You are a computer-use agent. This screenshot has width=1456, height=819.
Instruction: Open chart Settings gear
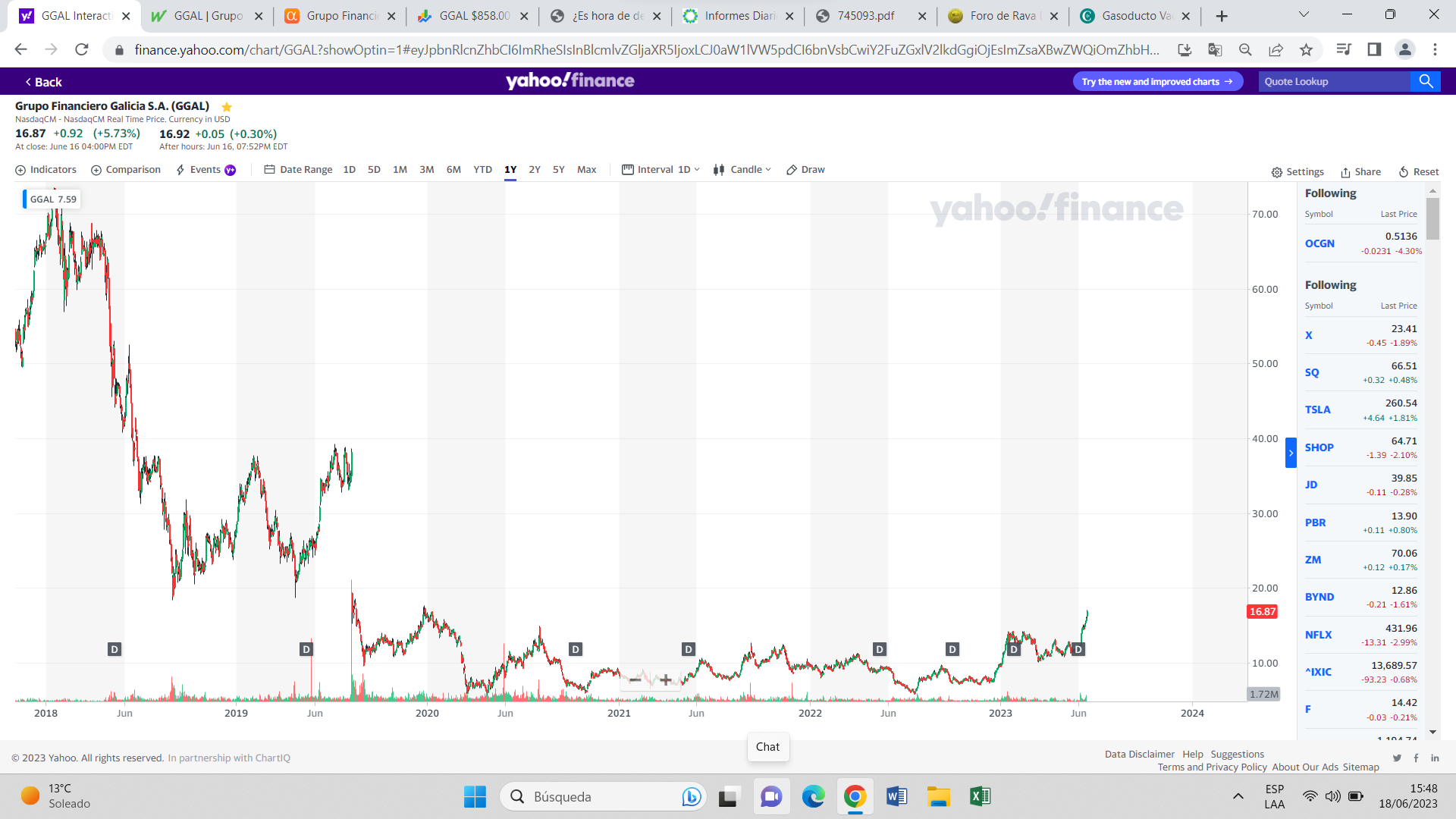(x=1277, y=172)
